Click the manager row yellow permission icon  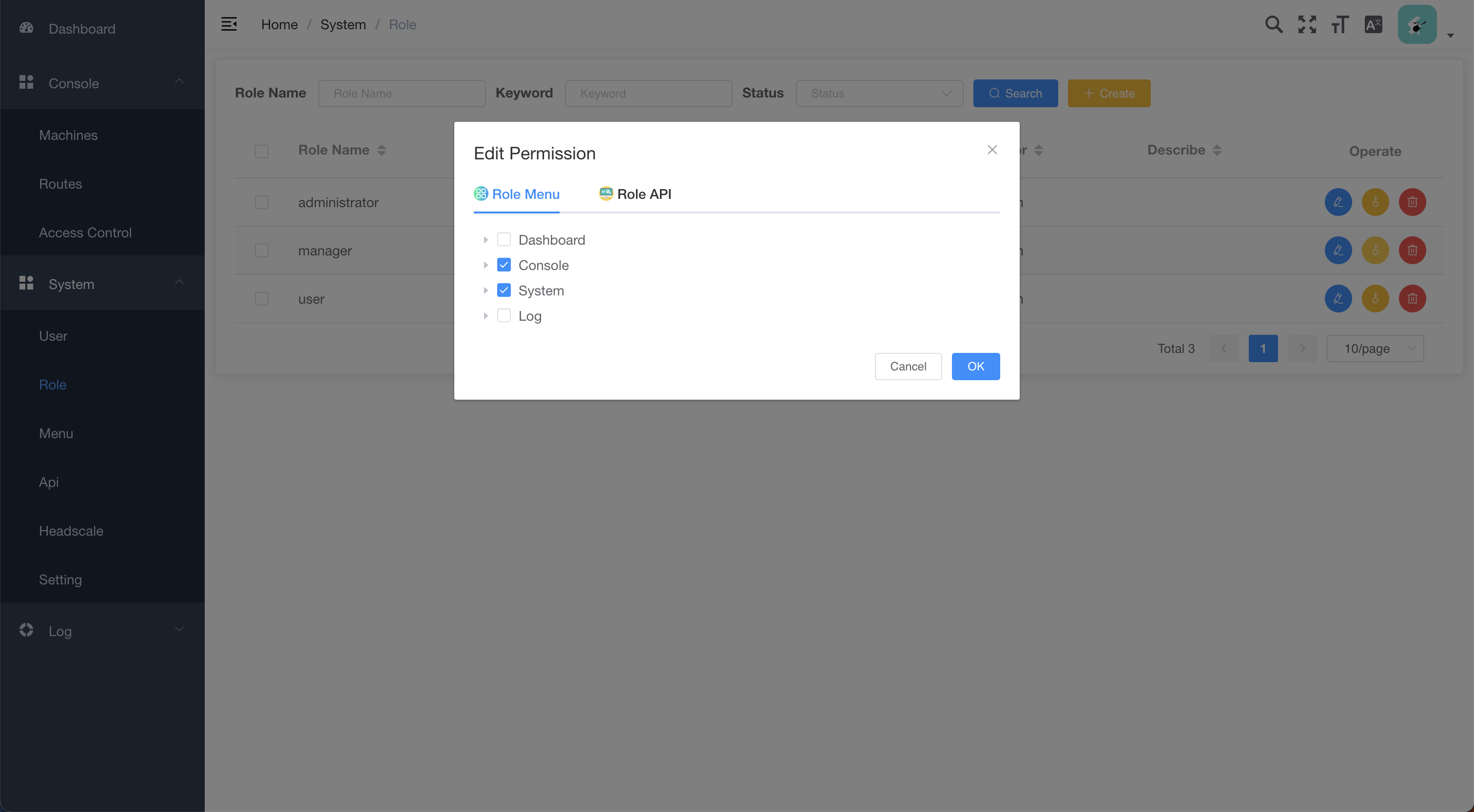click(1375, 250)
